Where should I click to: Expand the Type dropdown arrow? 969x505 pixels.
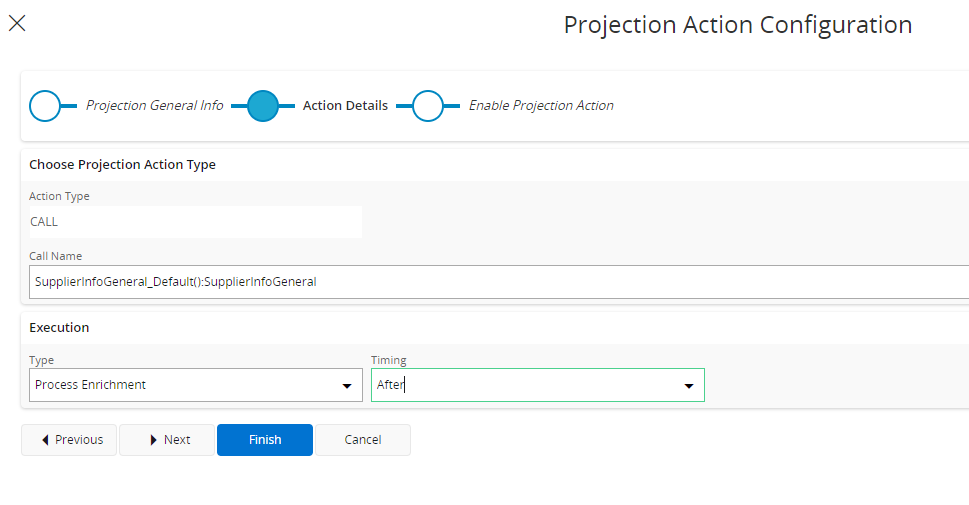(x=347, y=386)
